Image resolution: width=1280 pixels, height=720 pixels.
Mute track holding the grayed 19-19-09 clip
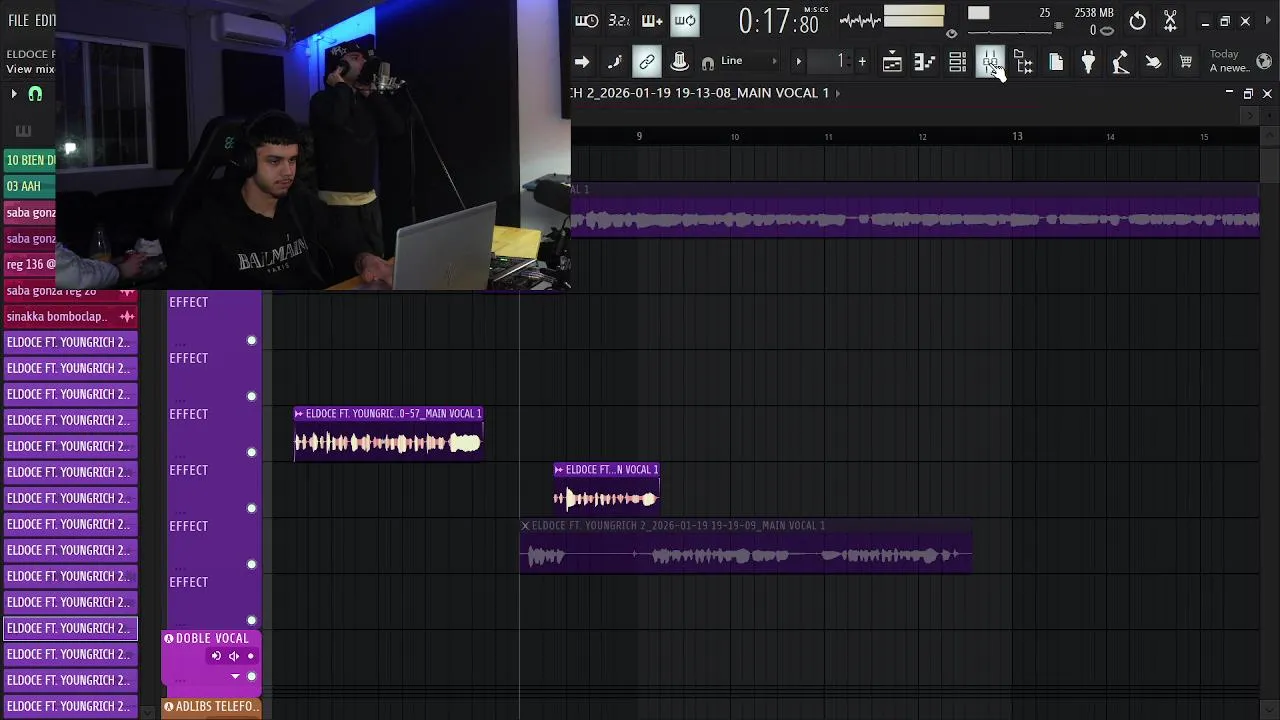[252, 564]
